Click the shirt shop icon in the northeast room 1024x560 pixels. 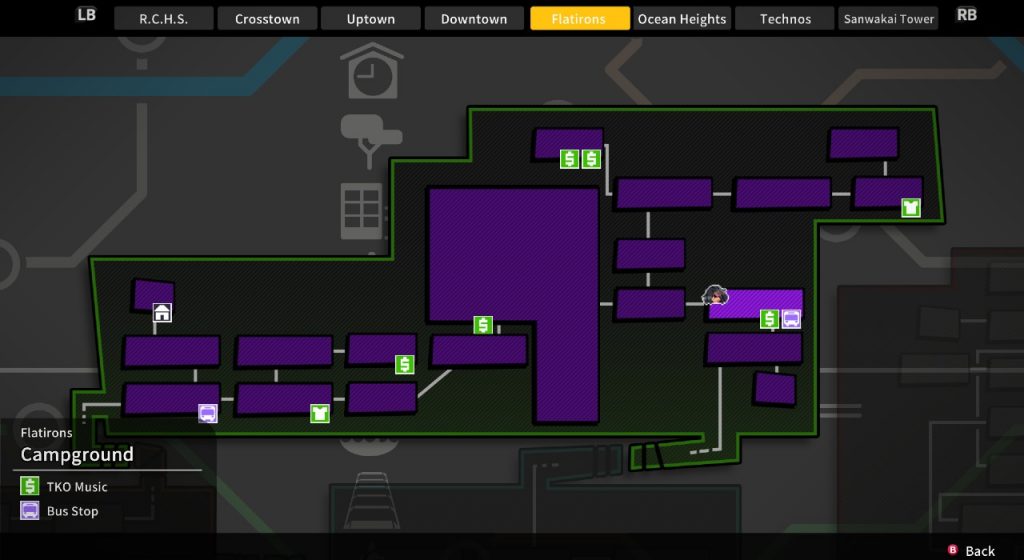(911, 208)
